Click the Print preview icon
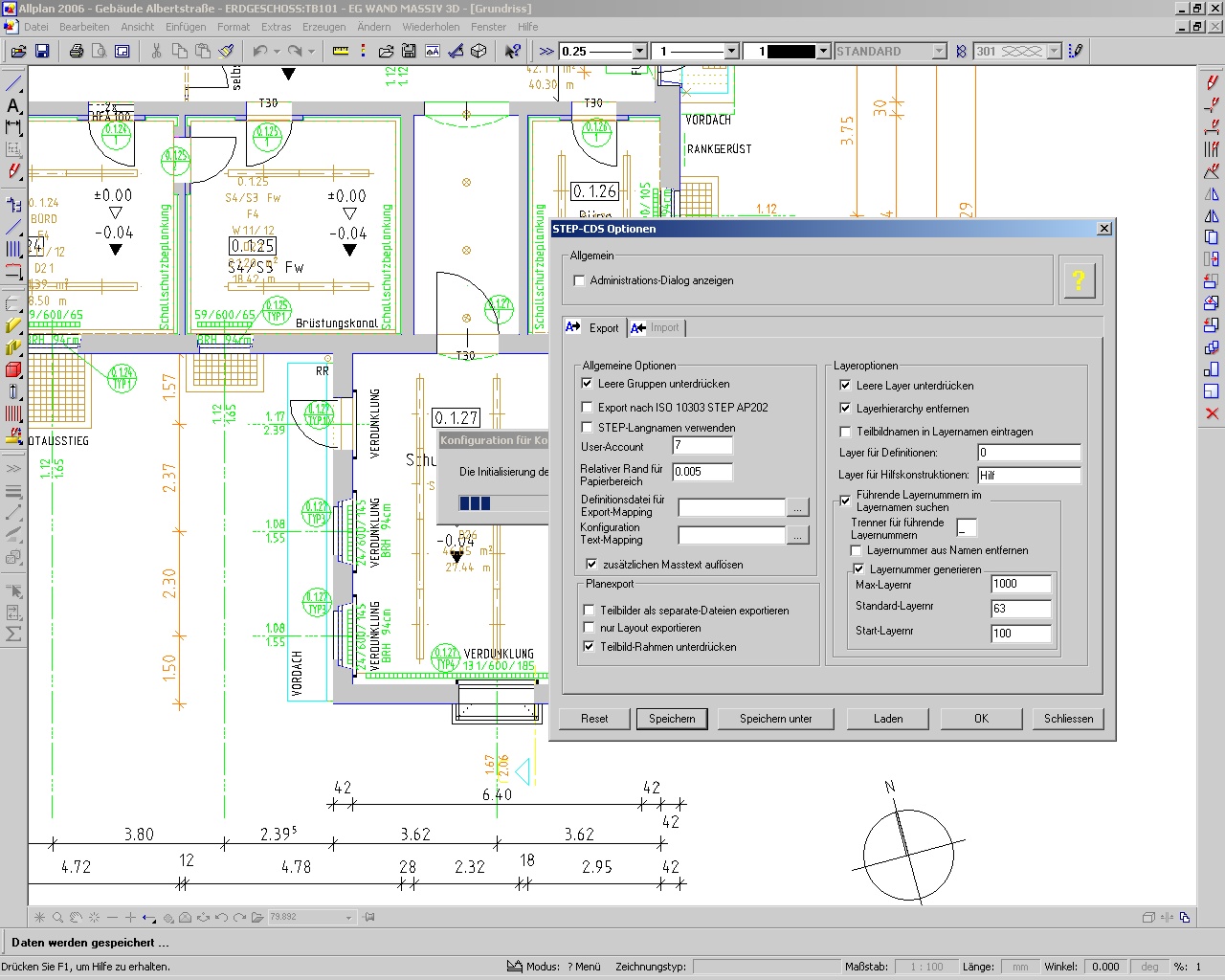1225x980 pixels. click(100, 51)
